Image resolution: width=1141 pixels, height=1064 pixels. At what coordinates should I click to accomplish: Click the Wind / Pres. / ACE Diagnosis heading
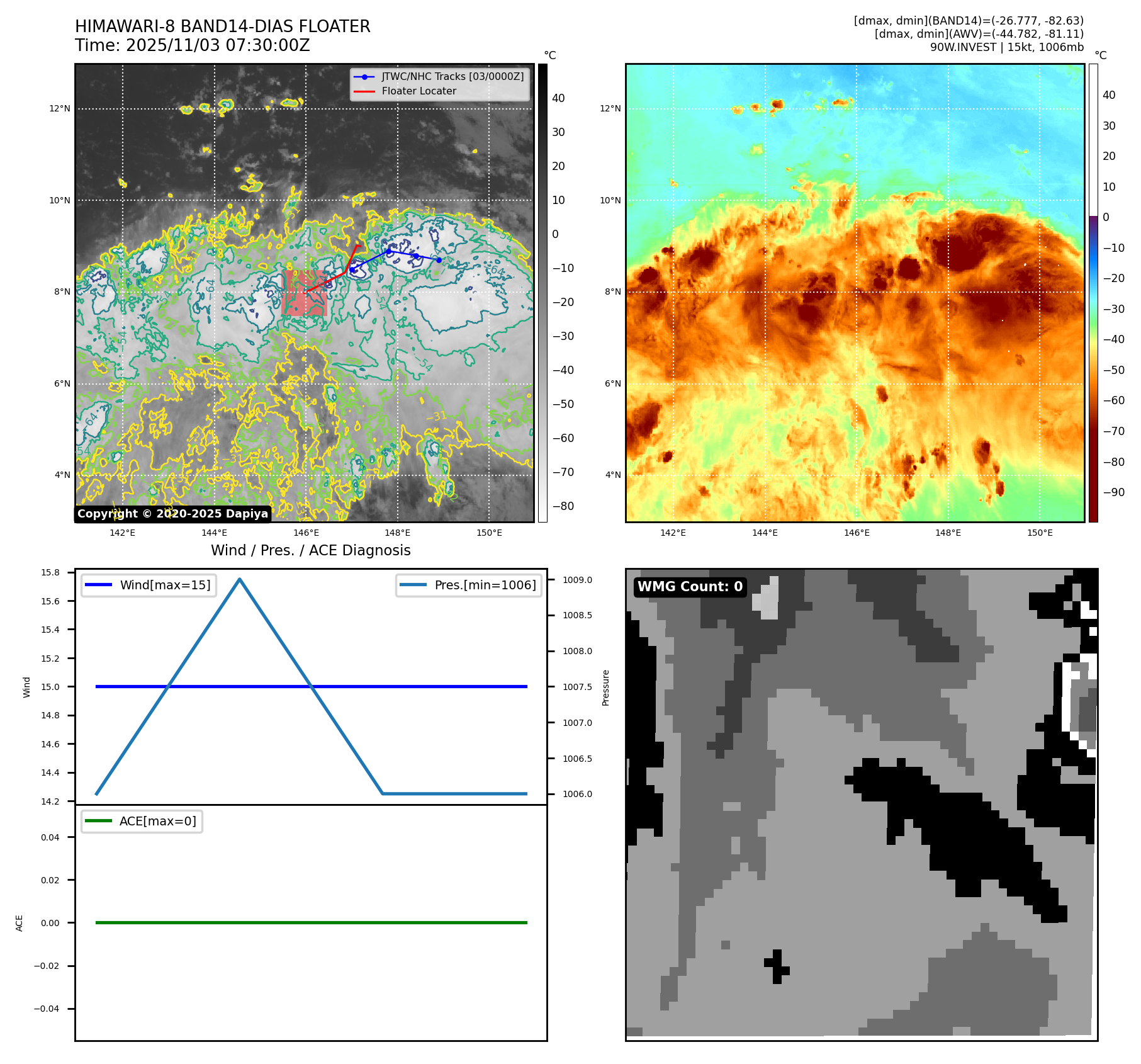tap(310, 550)
